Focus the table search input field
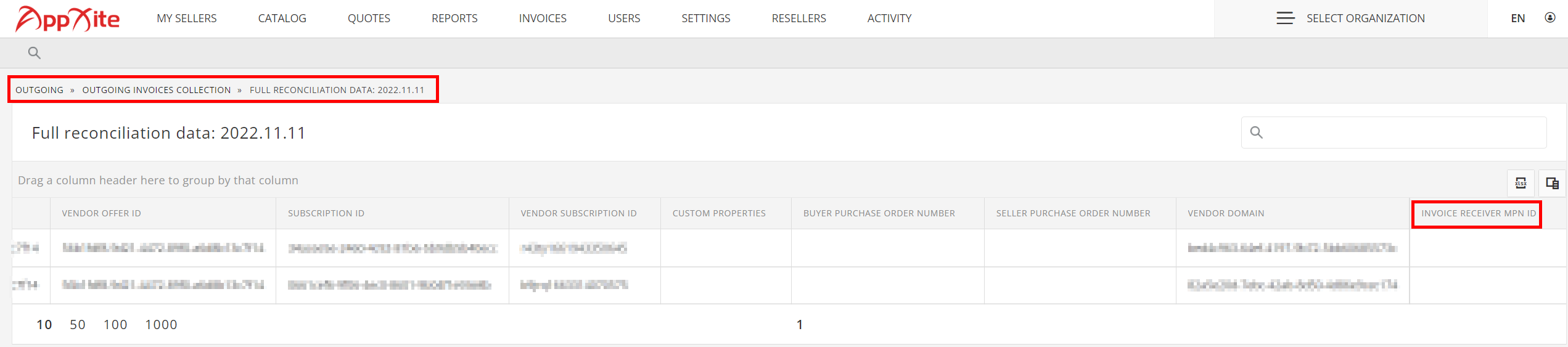1568x347 pixels. pyautogui.click(x=1394, y=133)
